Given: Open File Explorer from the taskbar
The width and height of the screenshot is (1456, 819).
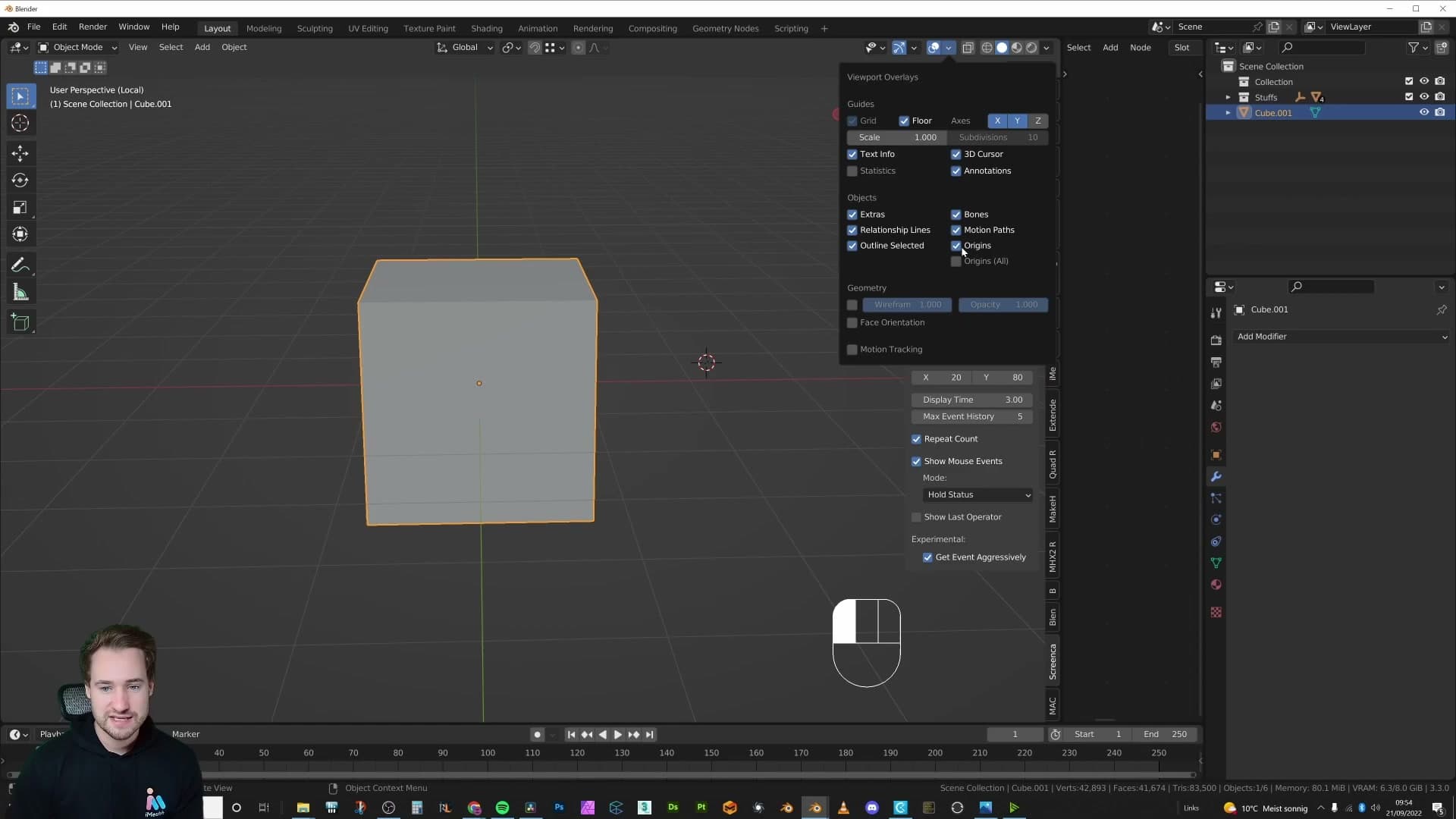Looking at the screenshot, I should [x=303, y=808].
